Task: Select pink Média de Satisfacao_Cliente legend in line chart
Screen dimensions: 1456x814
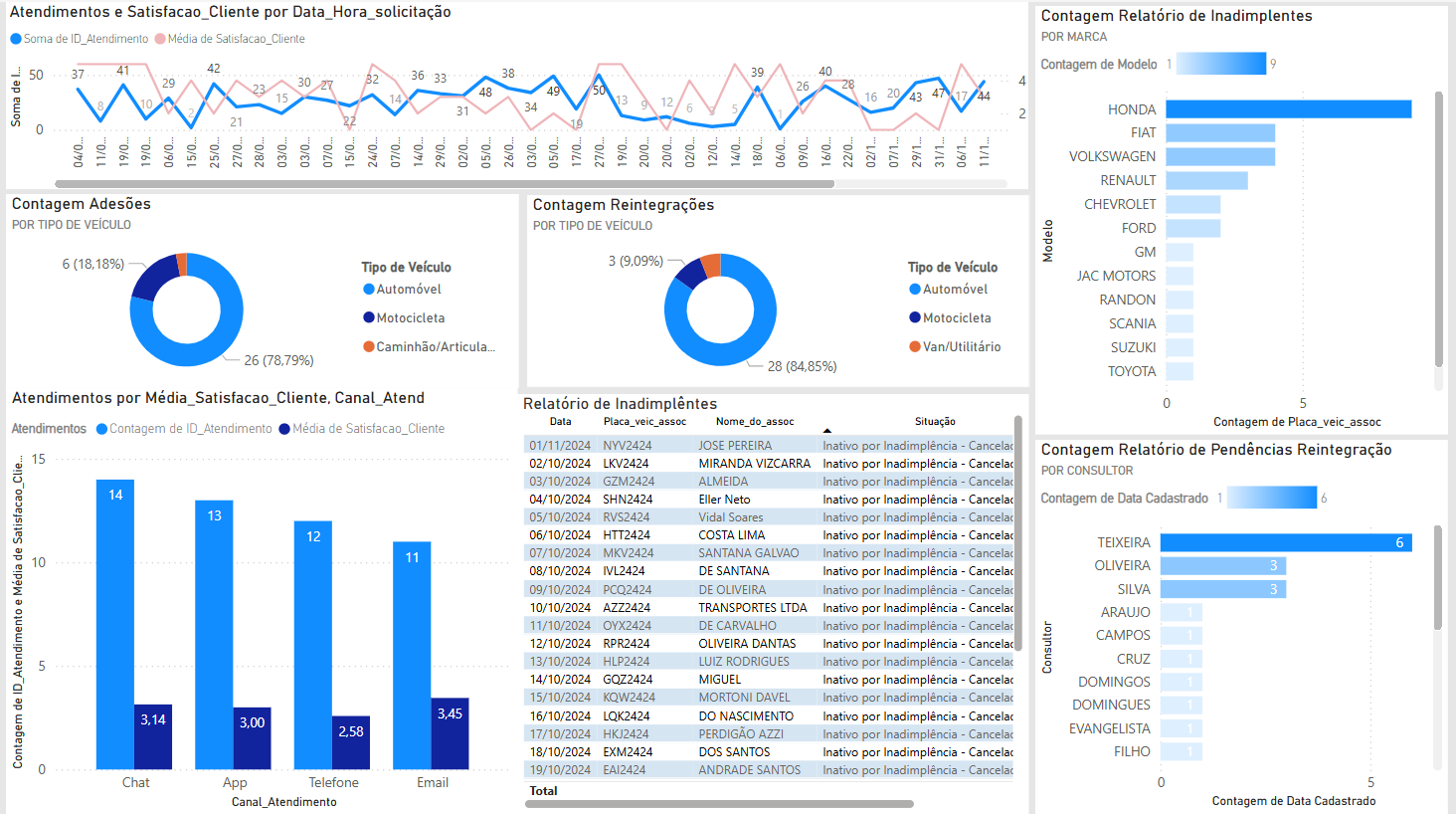Action: point(230,39)
